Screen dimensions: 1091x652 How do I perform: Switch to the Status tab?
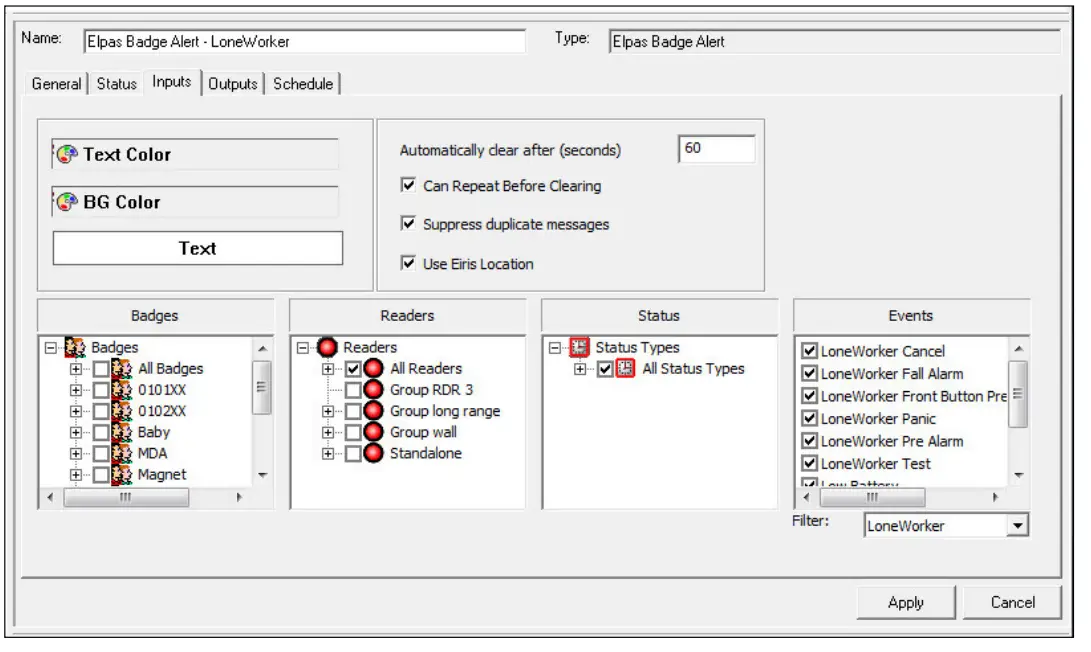point(116,84)
